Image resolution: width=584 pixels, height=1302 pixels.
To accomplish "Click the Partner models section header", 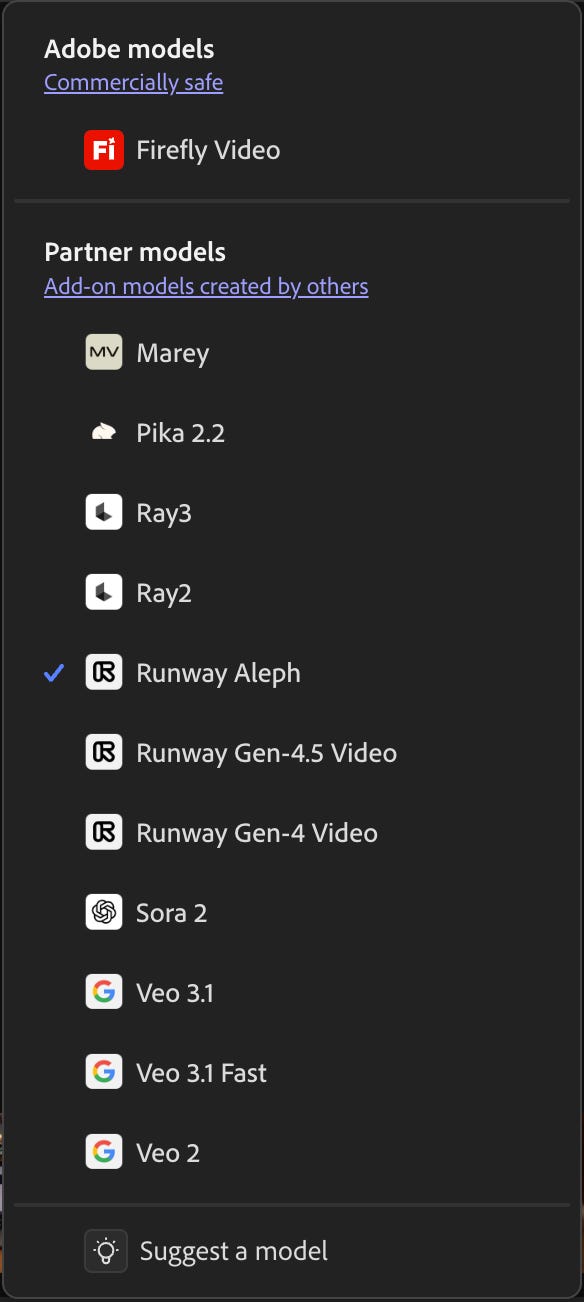I will 134,252.
